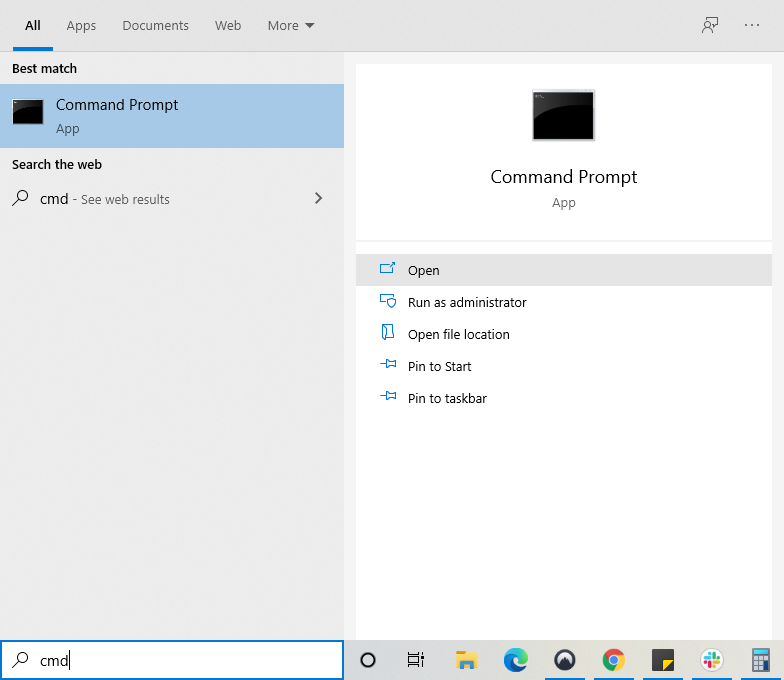Select the Documents filter tab
This screenshot has height=680, width=784.
155,26
